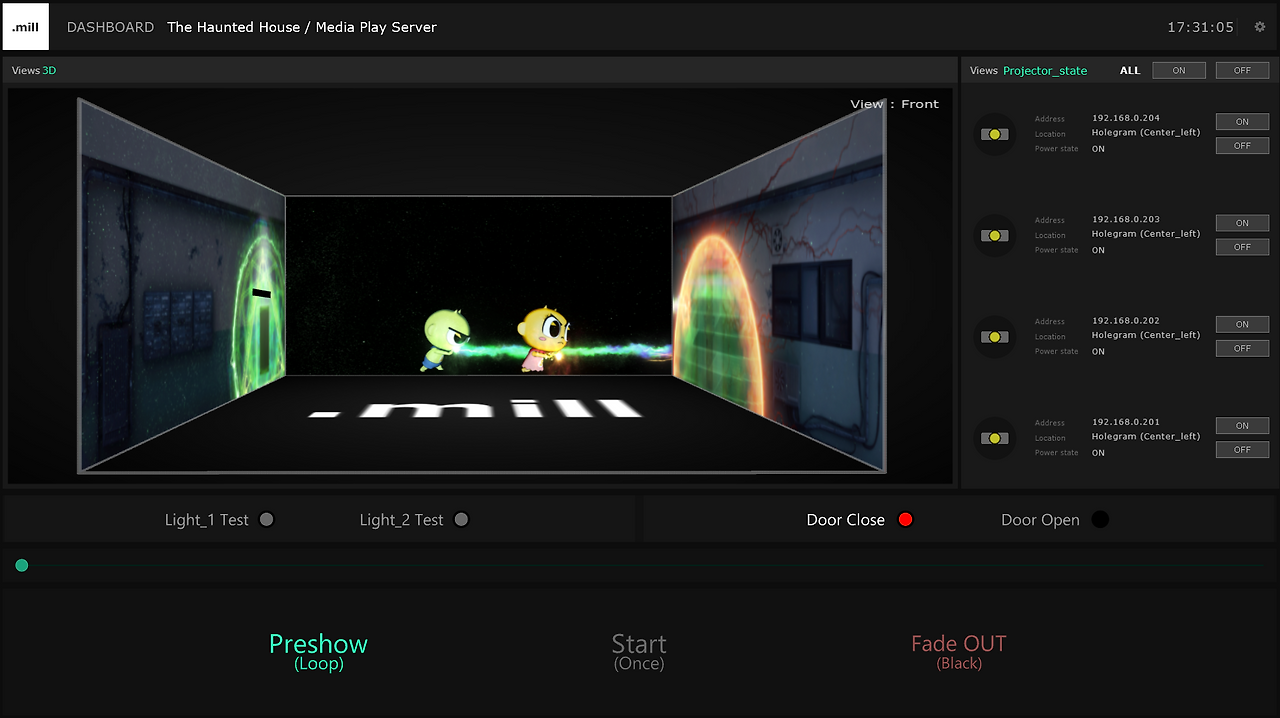Click the green timeline progress handle
This screenshot has height=718, width=1280.
(x=22, y=566)
